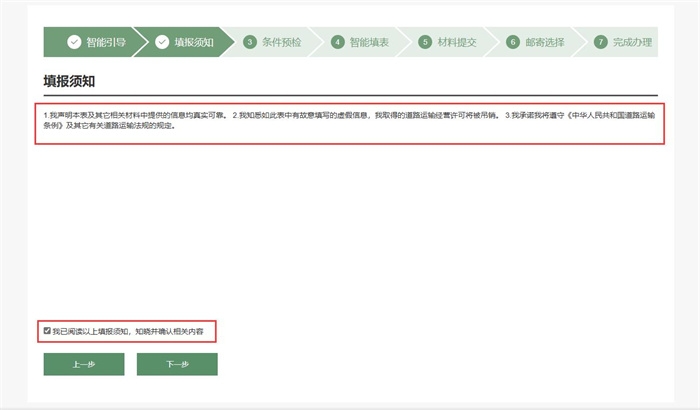
Task: Click the 下一步 button
Action: [x=177, y=364]
